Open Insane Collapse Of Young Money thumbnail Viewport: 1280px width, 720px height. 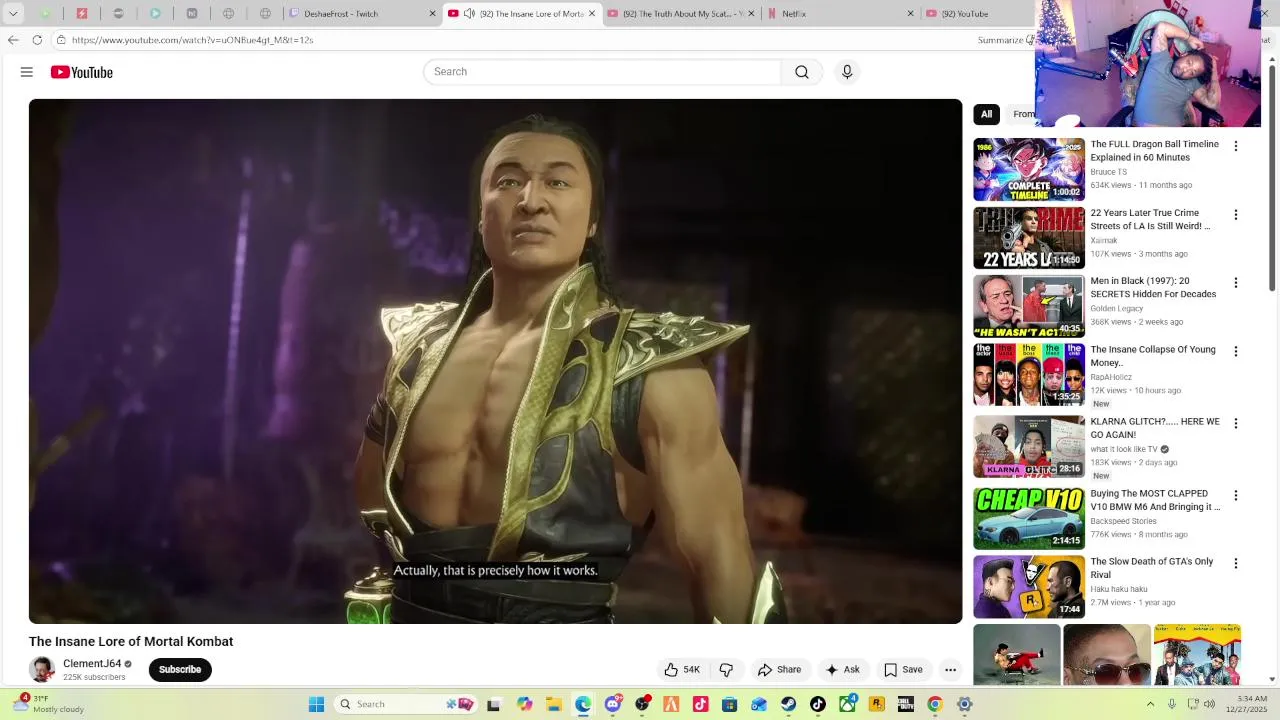click(x=1029, y=374)
